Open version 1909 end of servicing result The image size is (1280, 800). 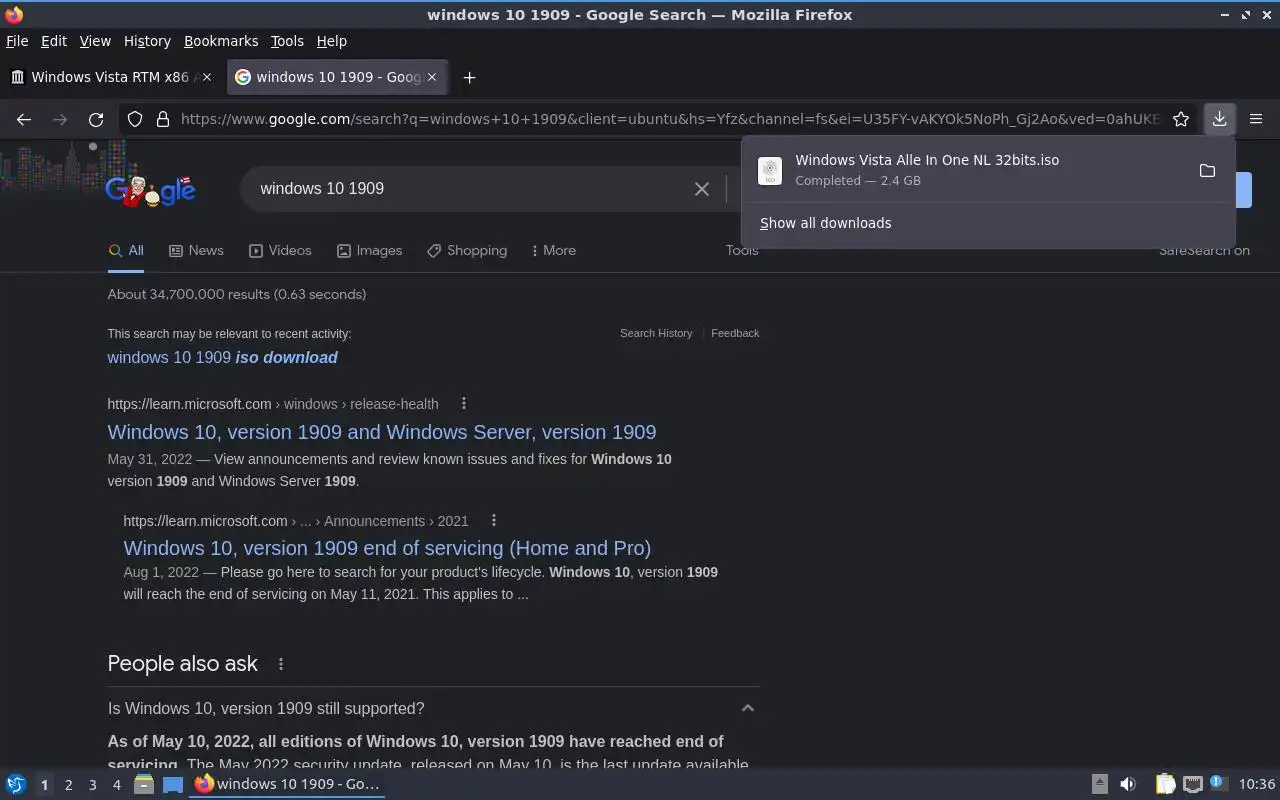tap(387, 548)
